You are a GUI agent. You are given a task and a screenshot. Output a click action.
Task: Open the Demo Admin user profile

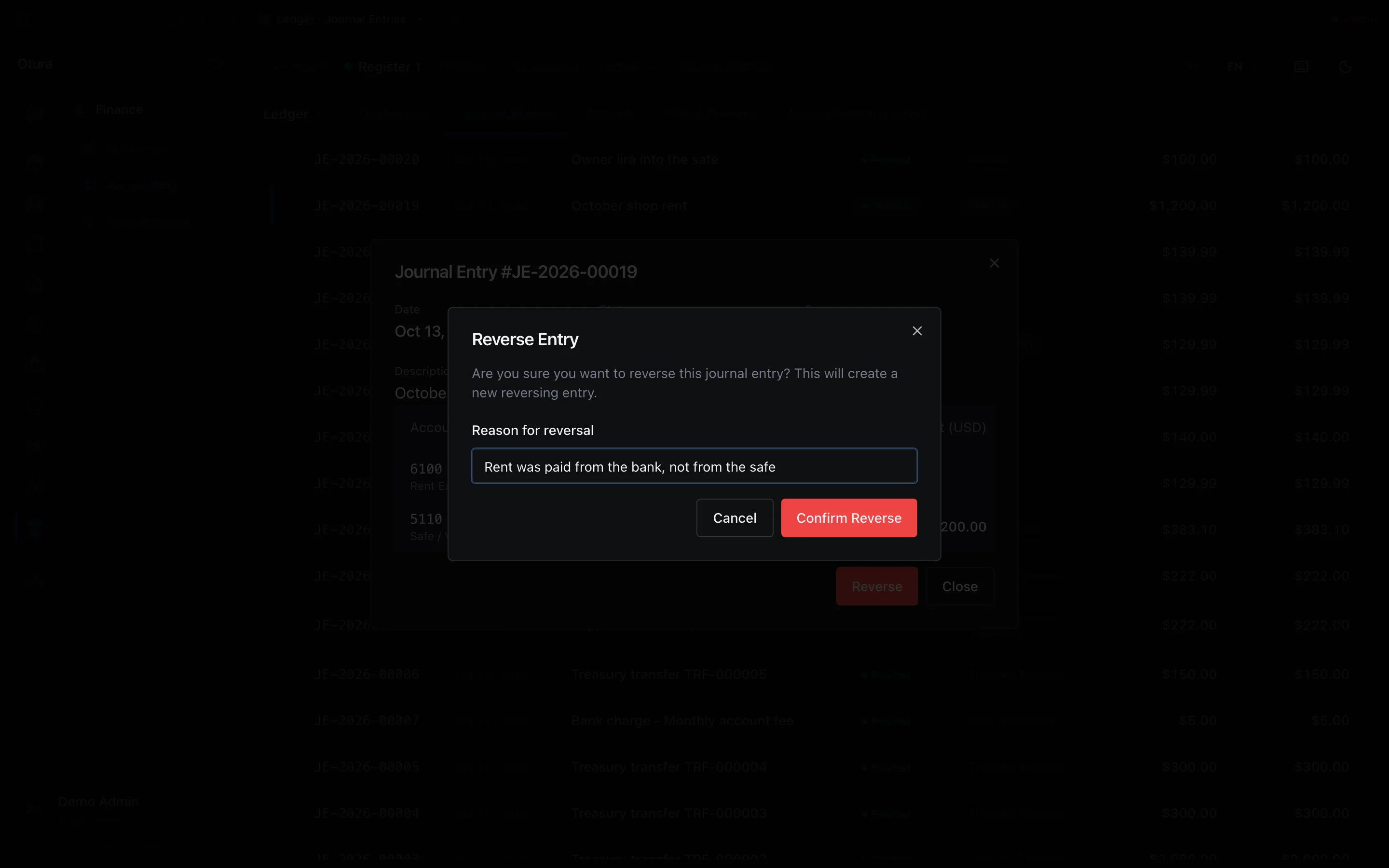[98, 801]
